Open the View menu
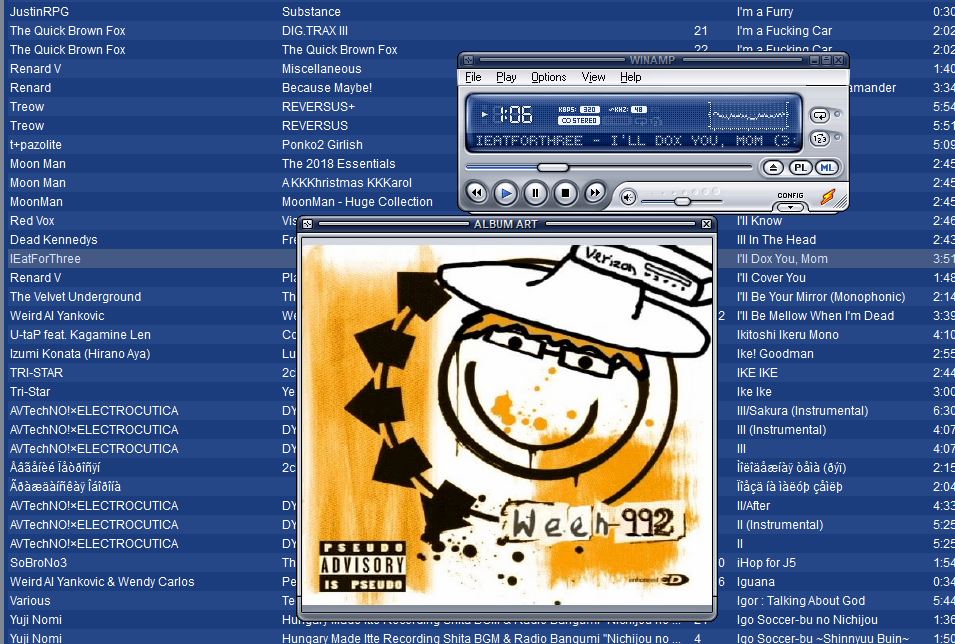This screenshot has width=955, height=644. coord(593,77)
